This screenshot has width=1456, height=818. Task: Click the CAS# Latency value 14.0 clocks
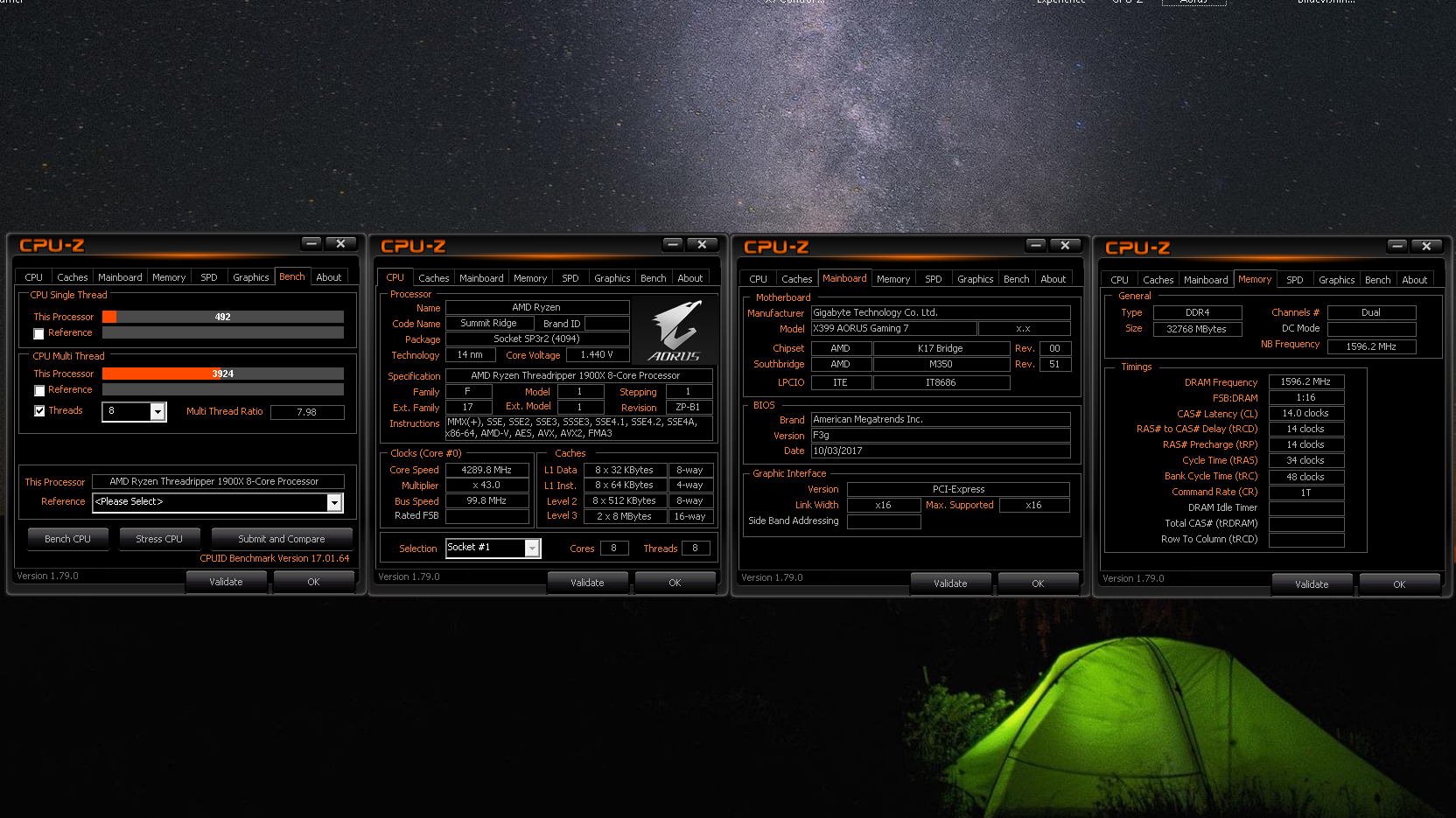1306,413
